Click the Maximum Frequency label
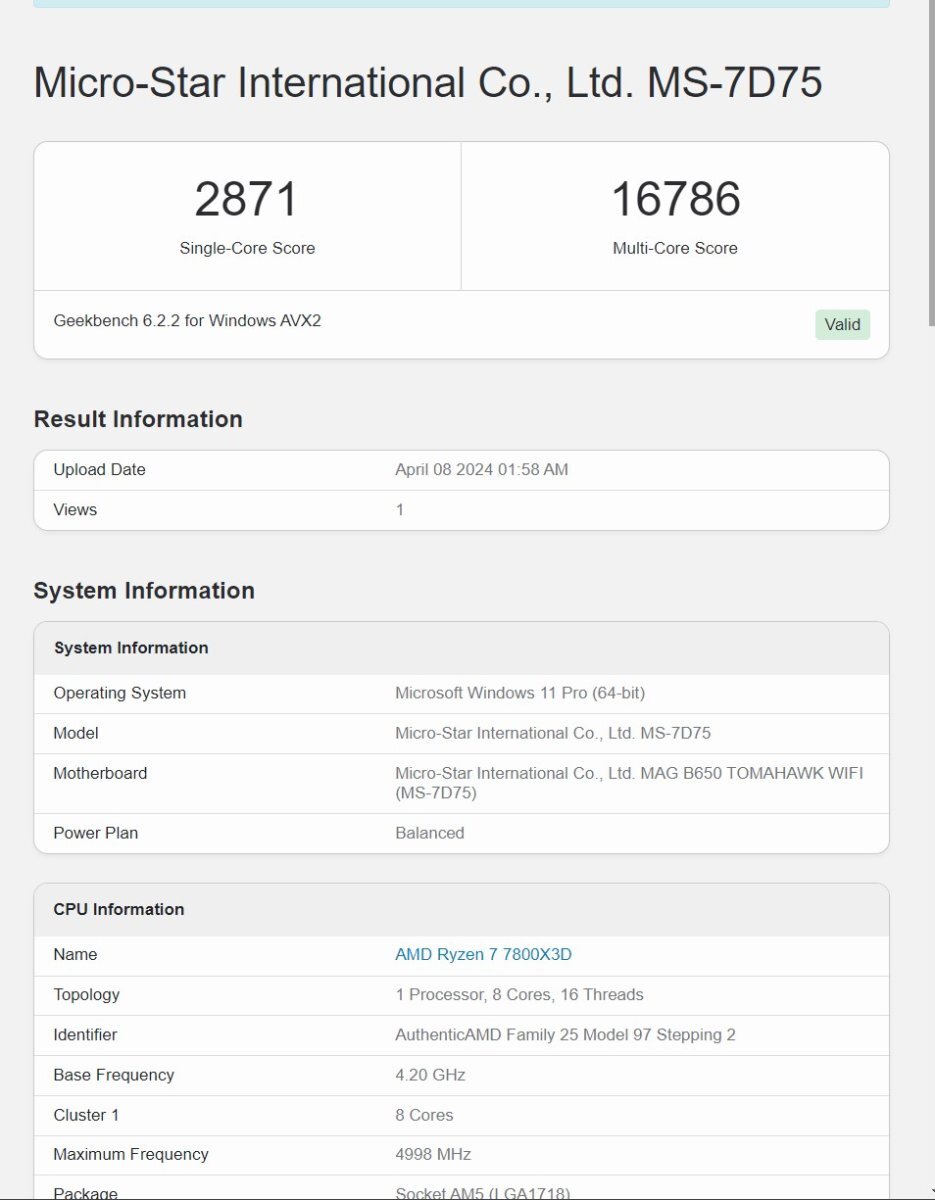The height and width of the screenshot is (1200, 935). (x=131, y=1154)
